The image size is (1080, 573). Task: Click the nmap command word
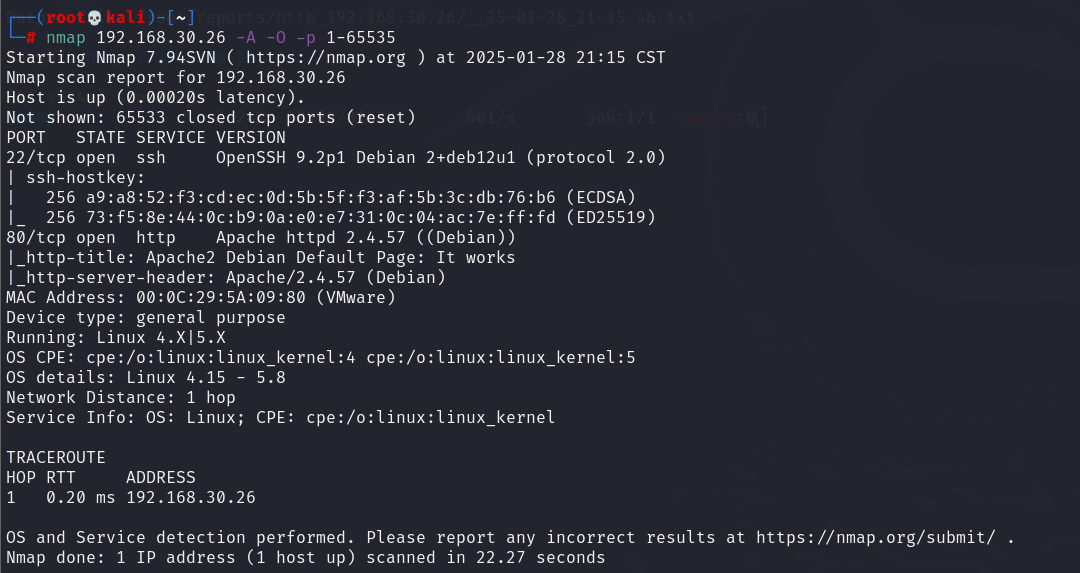(x=66, y=38)
